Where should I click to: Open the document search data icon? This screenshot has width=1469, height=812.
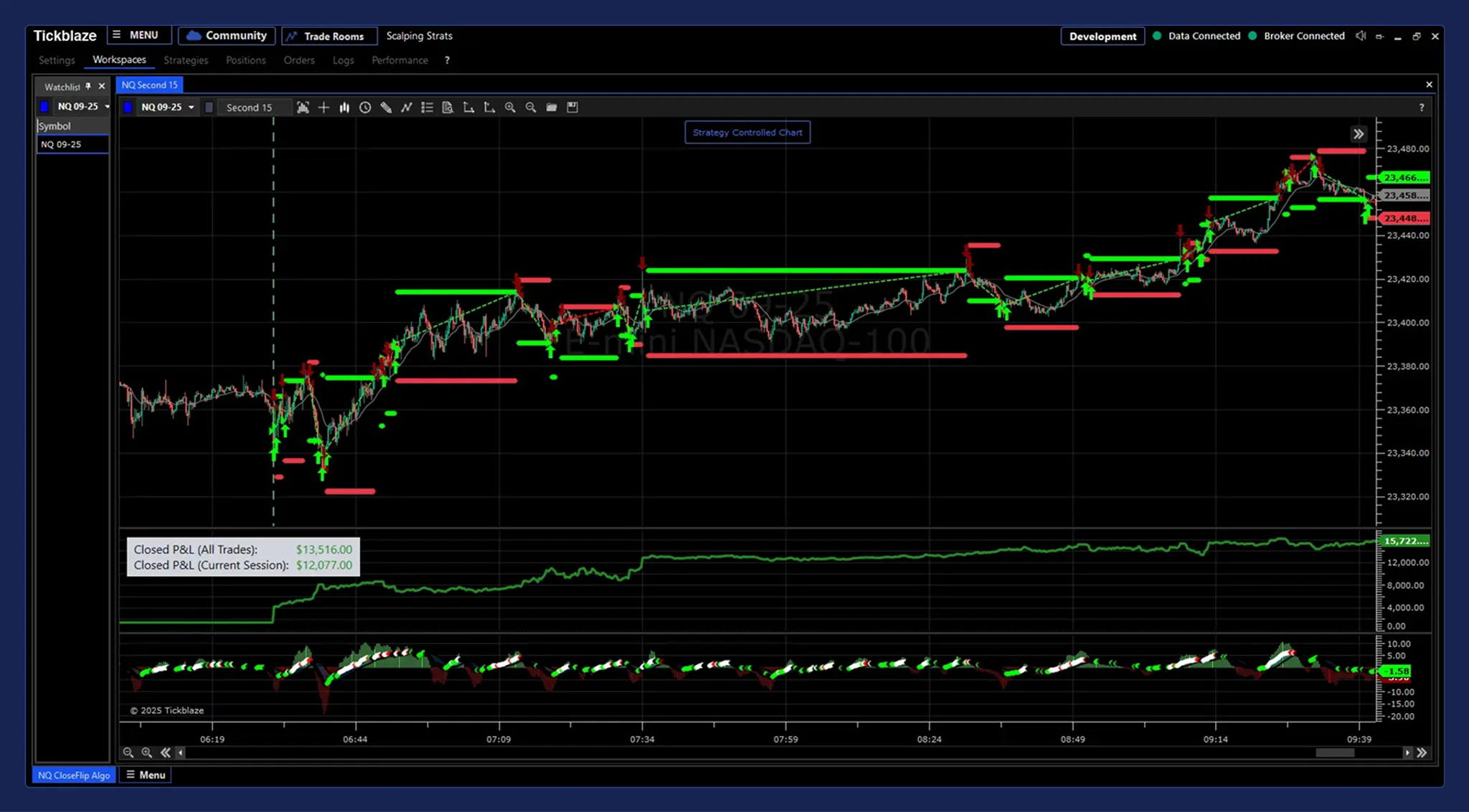tap(448, 108)
